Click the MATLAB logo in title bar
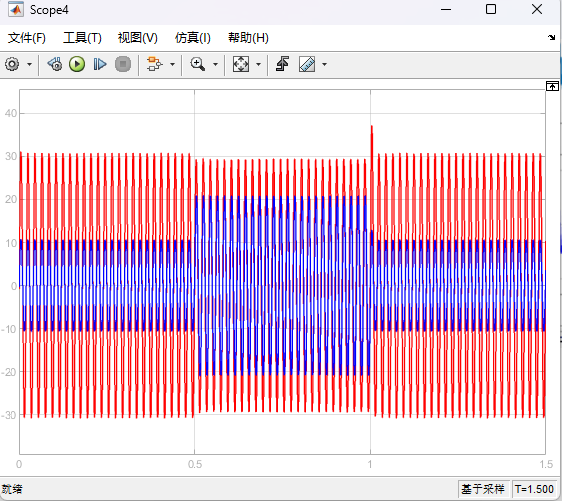This screenshot has height=501, width=562. click(16, 10)
